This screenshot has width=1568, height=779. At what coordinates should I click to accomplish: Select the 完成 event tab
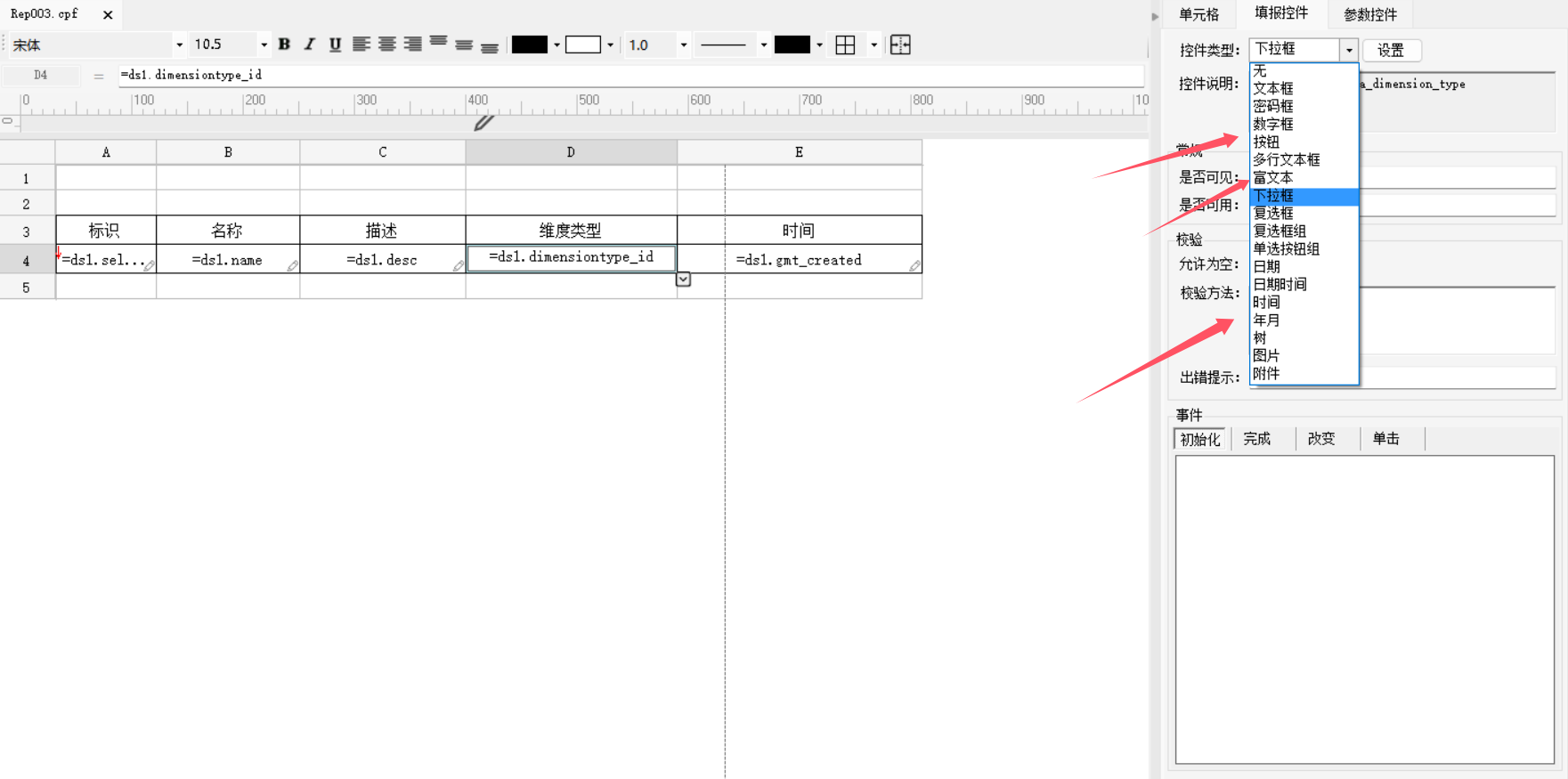click(x=1257, y=439)
